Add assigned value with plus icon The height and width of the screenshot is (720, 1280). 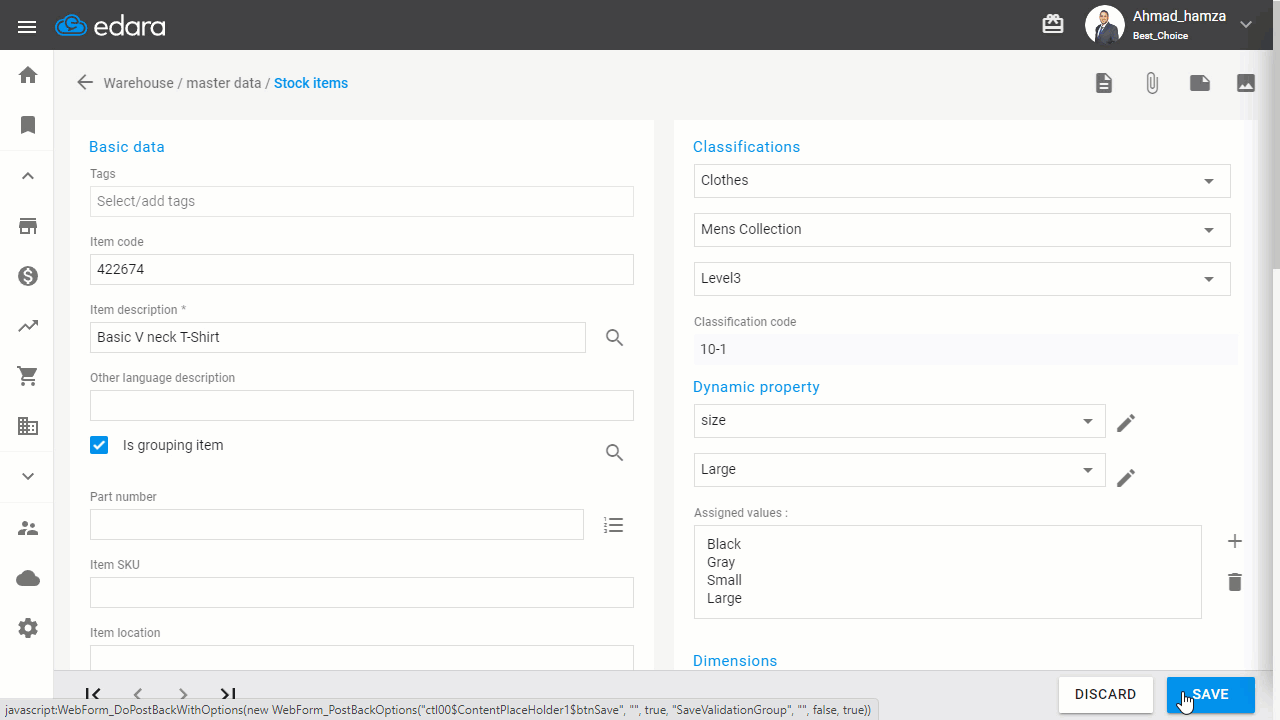click(1235, 541)
